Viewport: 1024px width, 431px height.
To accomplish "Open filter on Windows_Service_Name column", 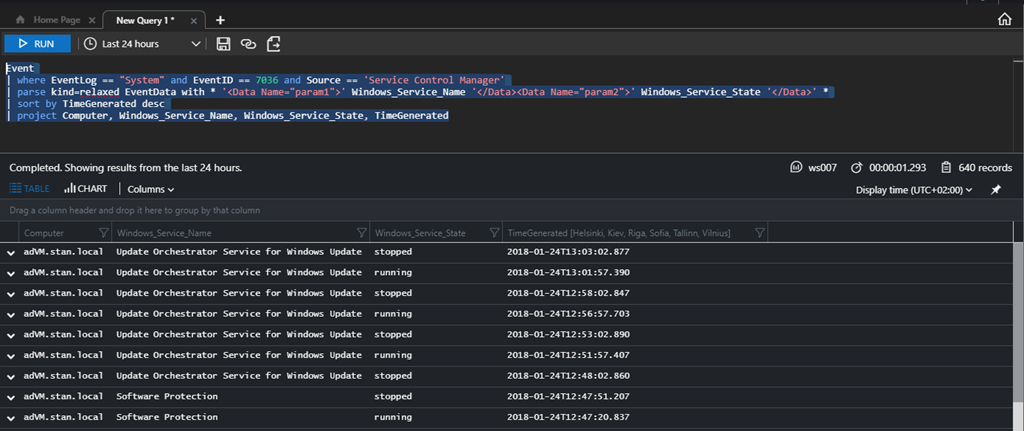I will pyautogui.click(x=360, y=233).
